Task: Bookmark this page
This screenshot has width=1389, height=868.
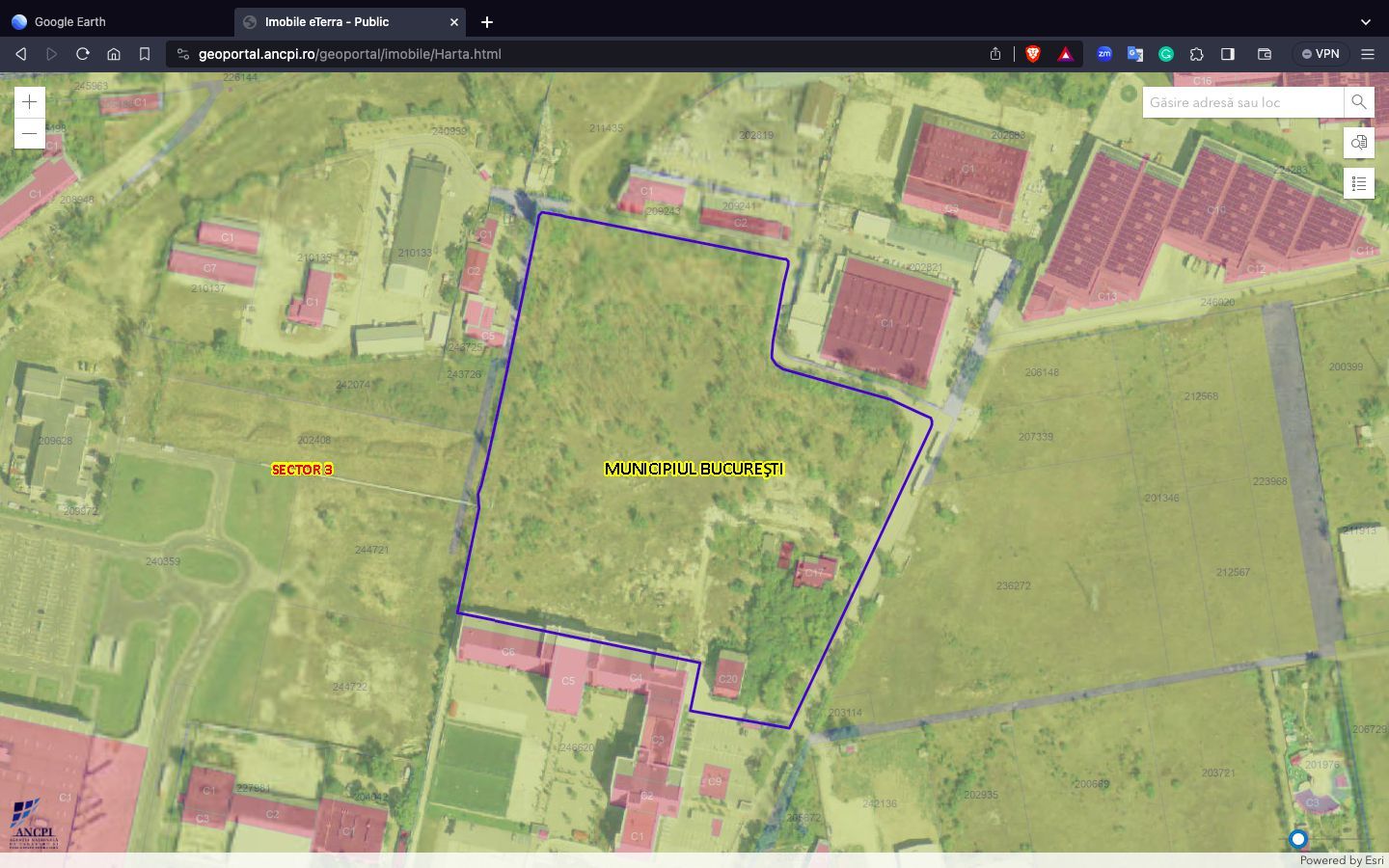Action: pos(145,54)
